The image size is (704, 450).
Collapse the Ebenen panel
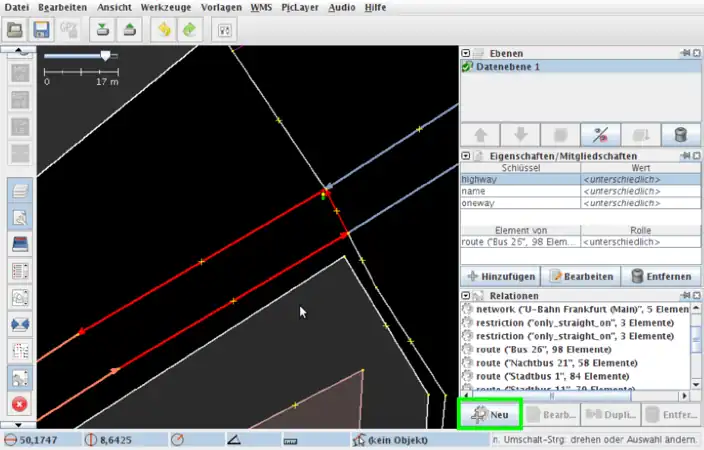coord(467,52)
